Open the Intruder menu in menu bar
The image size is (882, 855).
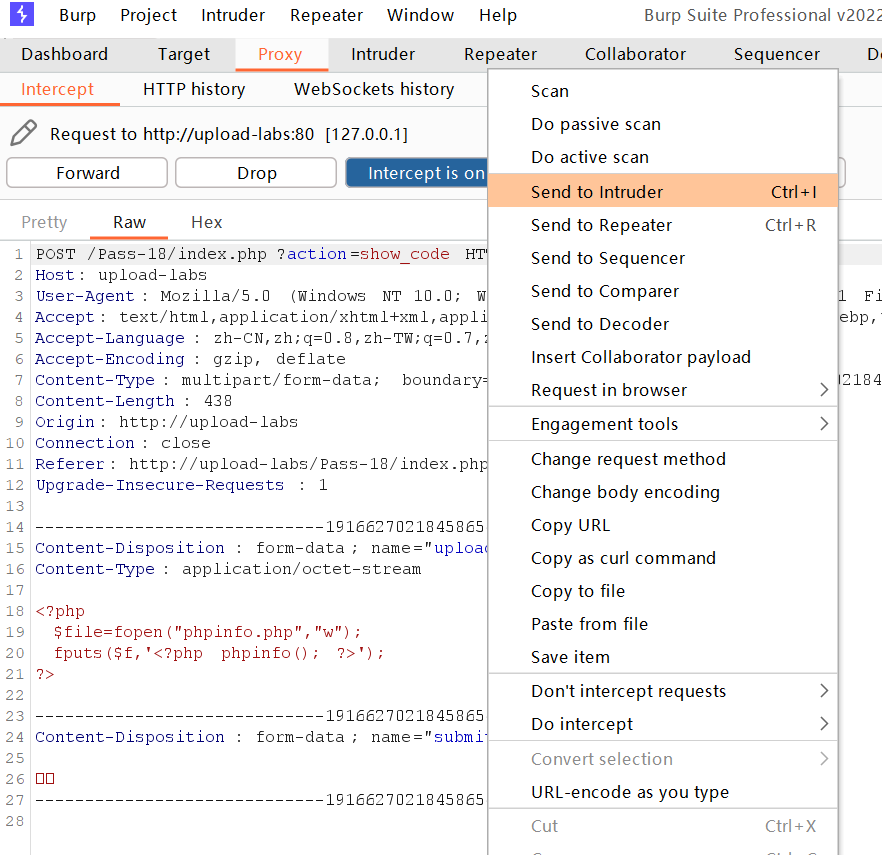[233, 15]
